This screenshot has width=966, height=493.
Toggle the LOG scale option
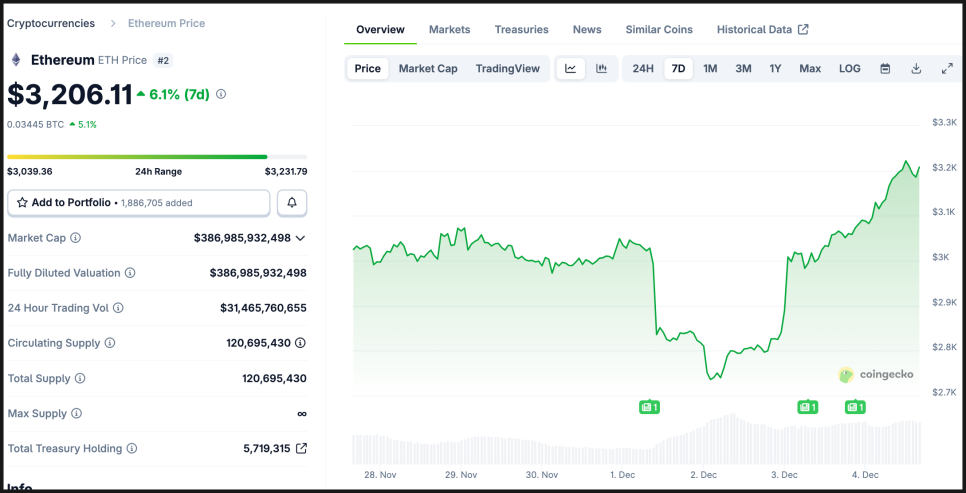tap(849, 69)
